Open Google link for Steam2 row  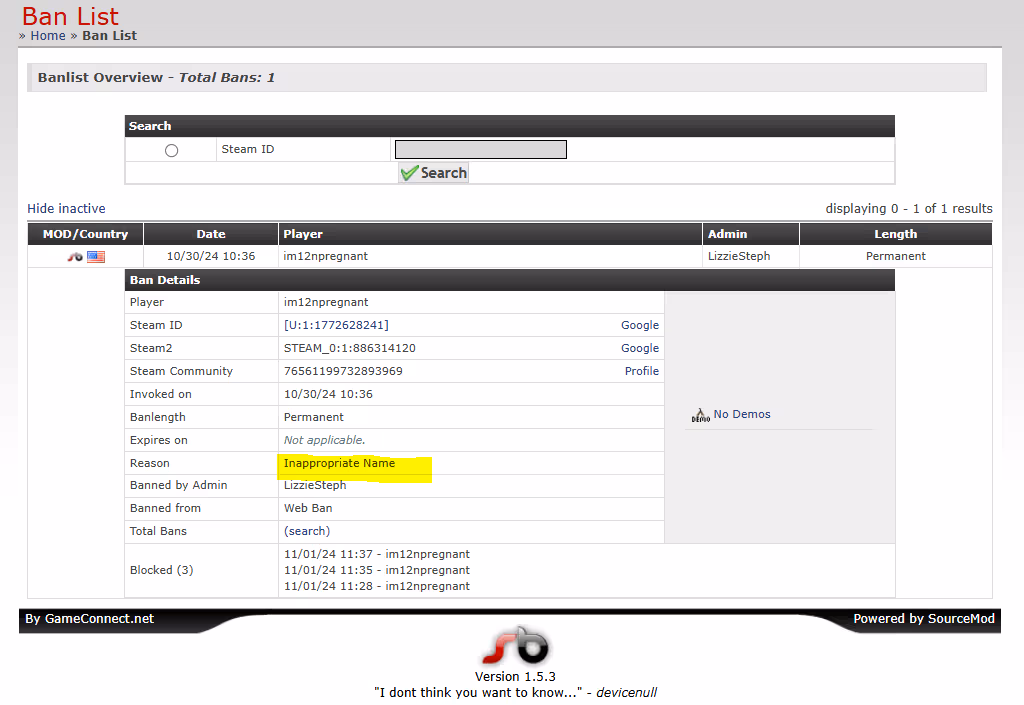640,348
